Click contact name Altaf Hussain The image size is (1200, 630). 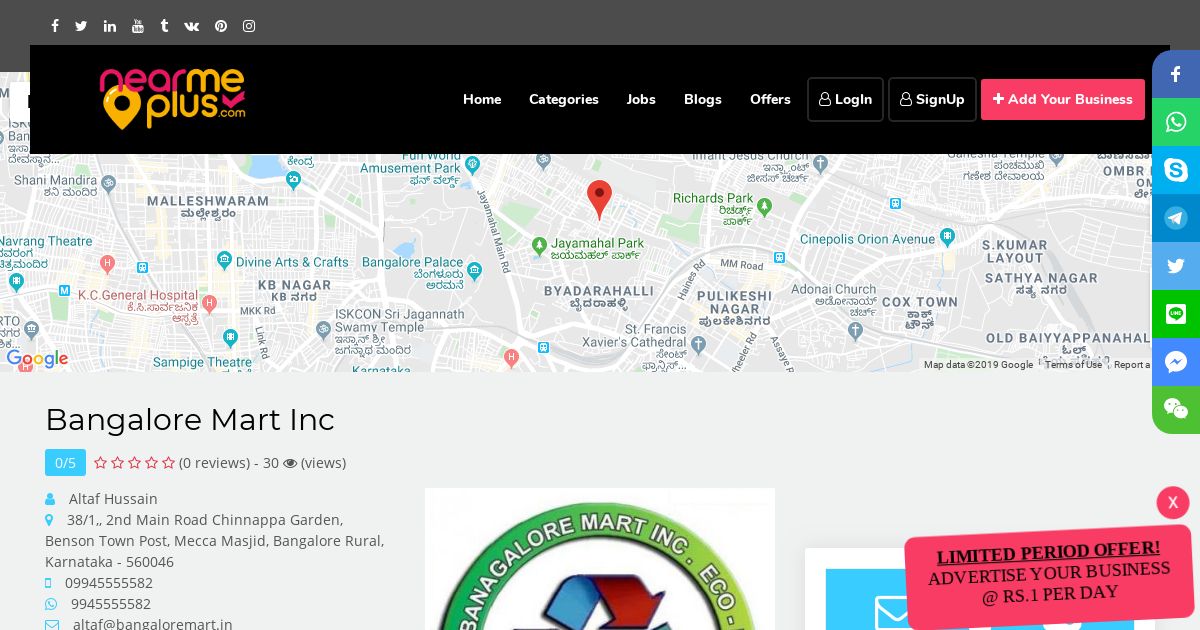(113, 499)
